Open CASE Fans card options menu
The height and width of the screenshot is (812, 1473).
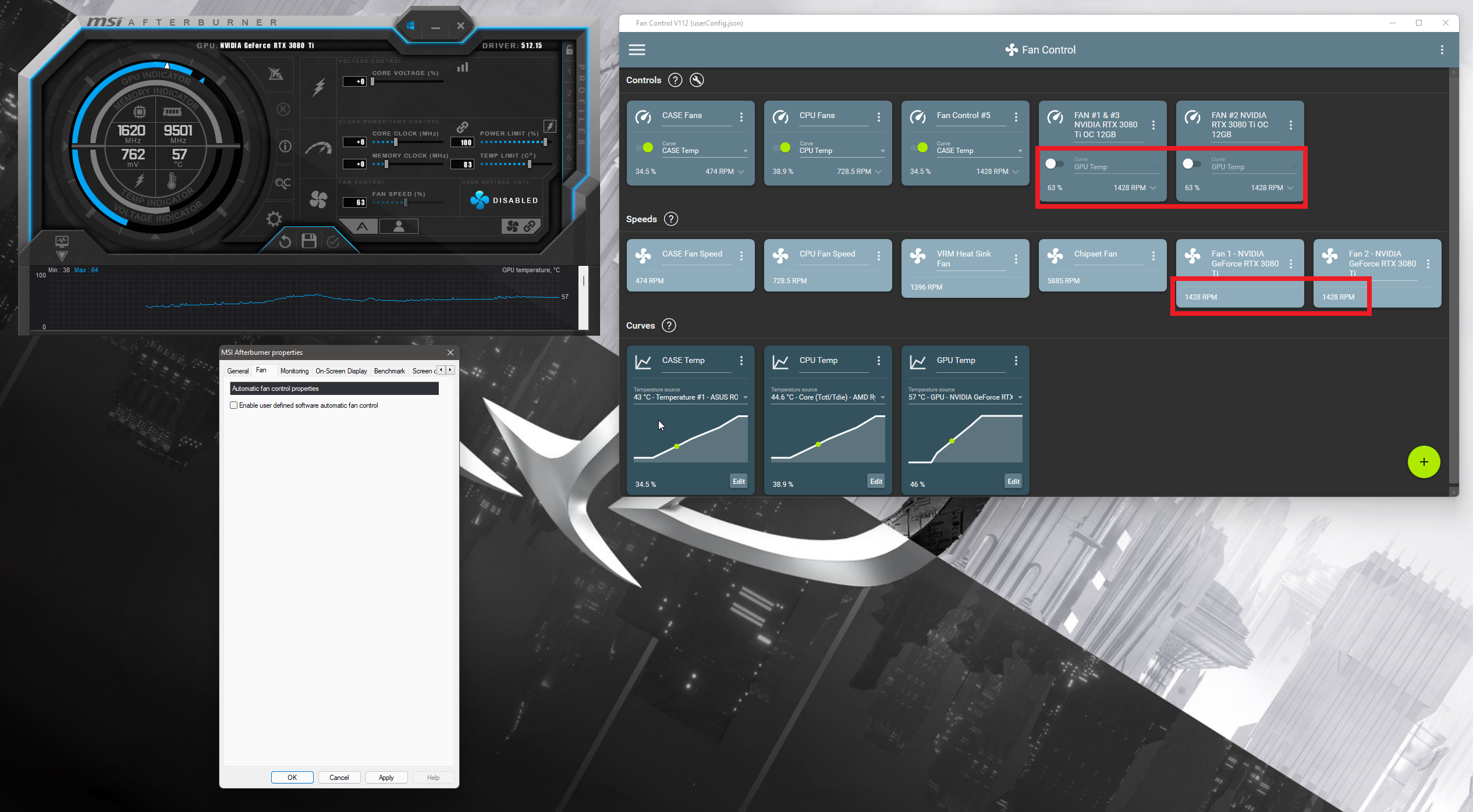tap(741, 117)
